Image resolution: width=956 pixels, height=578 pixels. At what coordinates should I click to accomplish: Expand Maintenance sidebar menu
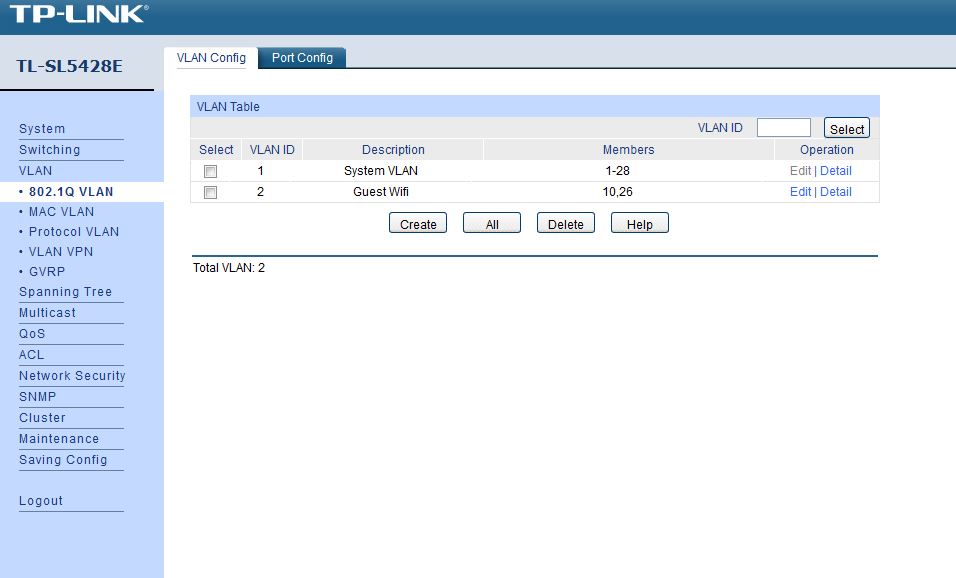(59, 439)
